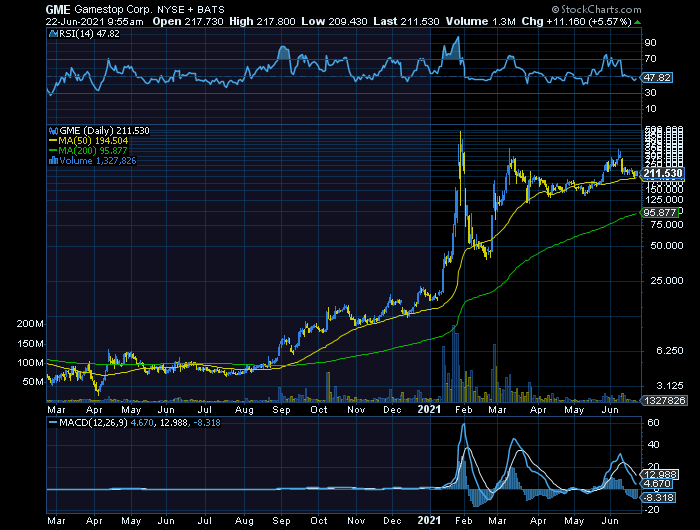Click the Nov label under the price chart

[x=356, y=410]
